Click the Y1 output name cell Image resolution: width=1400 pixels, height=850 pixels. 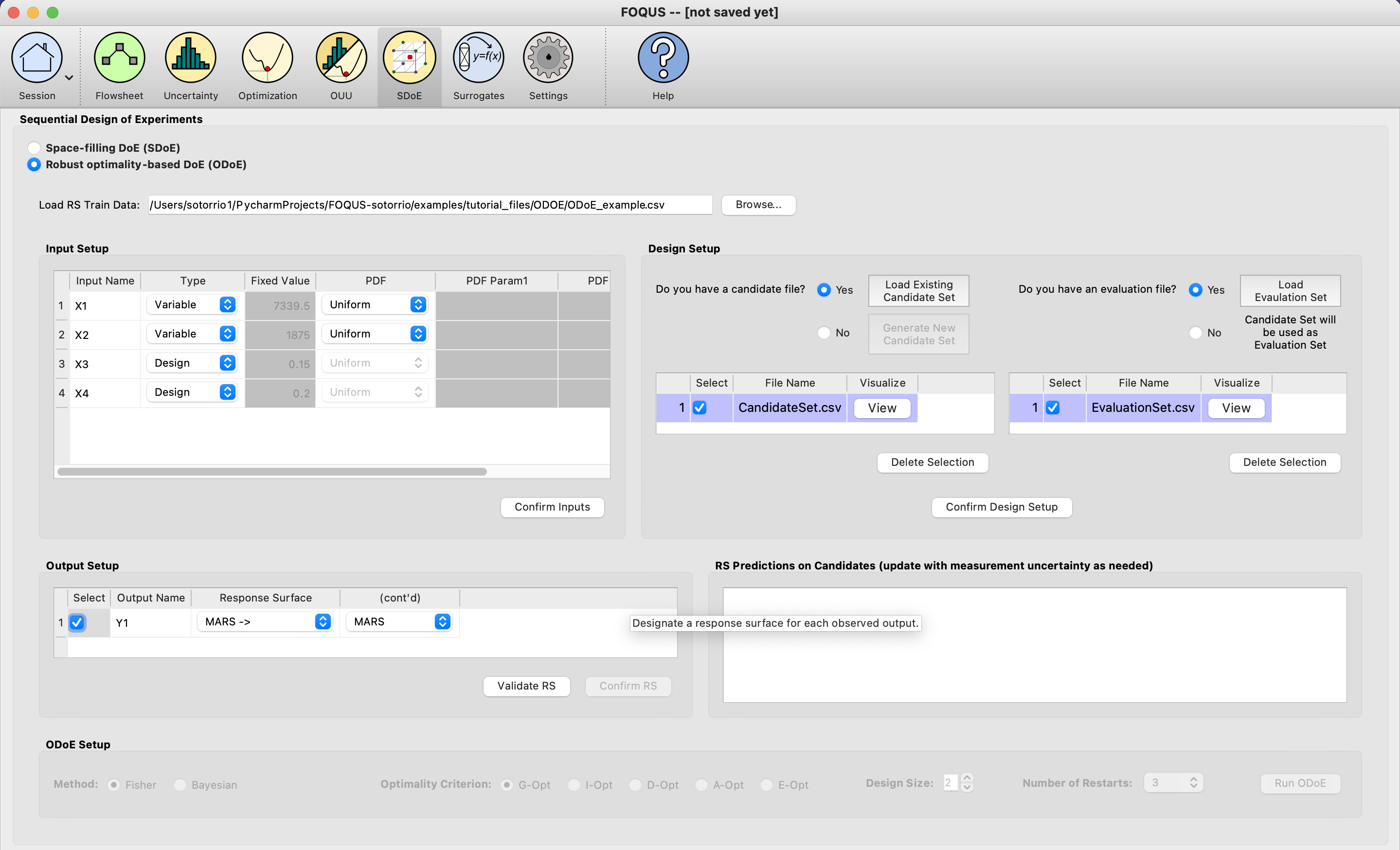(x=151, y=623)
